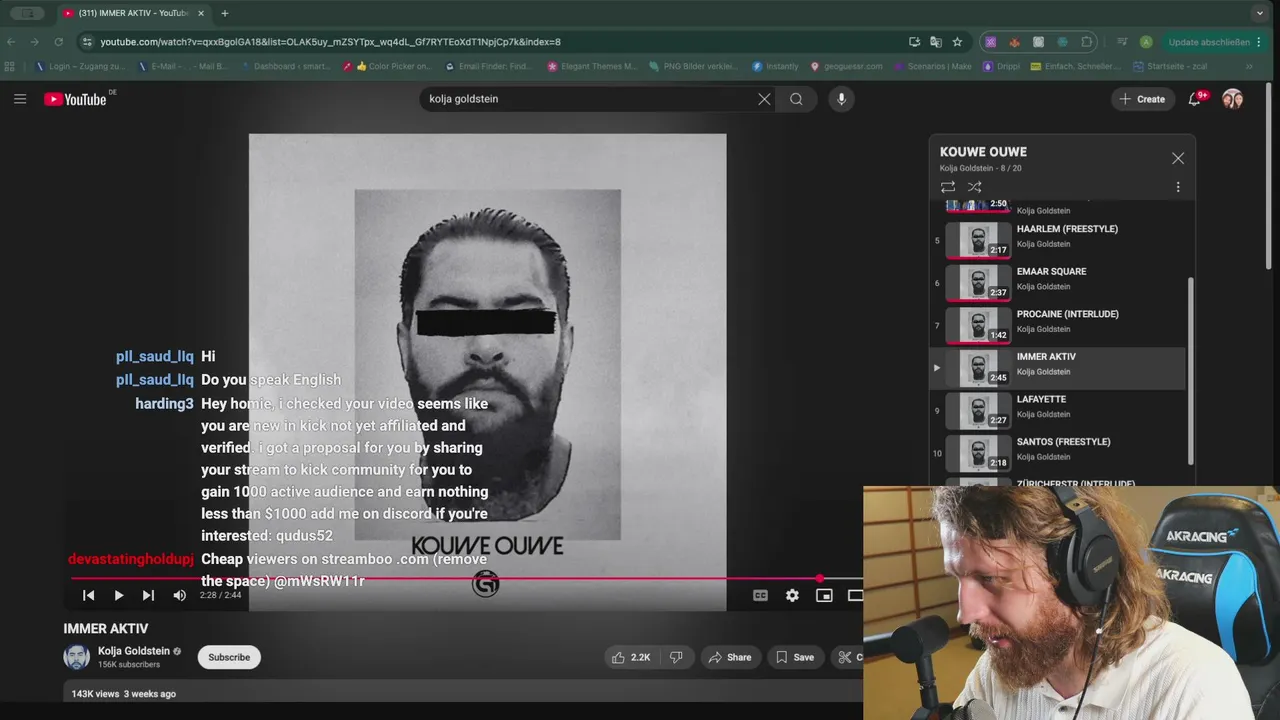1280x720 pixels.
Task: Click the purple extension icon
Action: (x=990, y=42)
